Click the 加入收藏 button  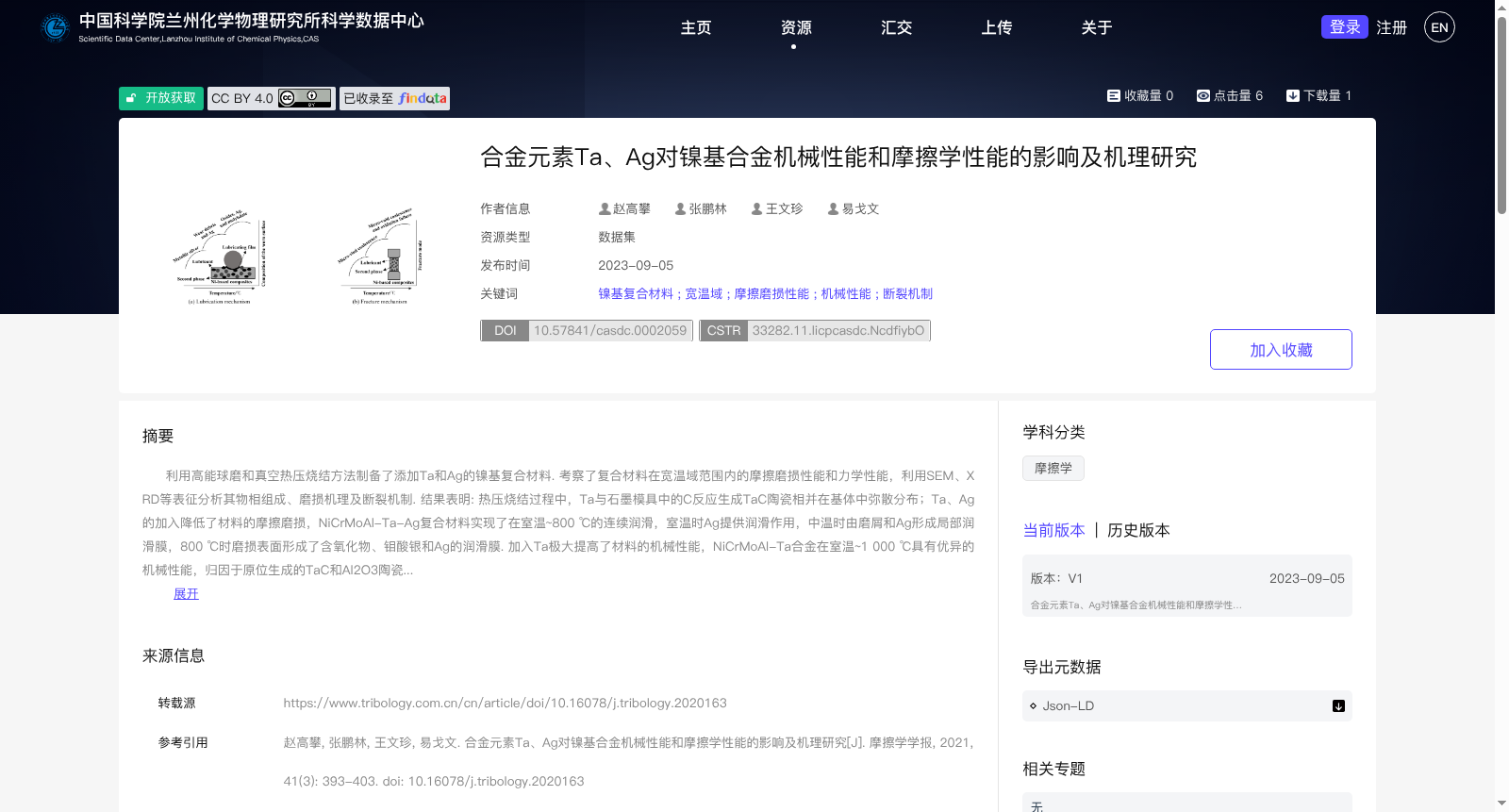tap(1281, 349)
